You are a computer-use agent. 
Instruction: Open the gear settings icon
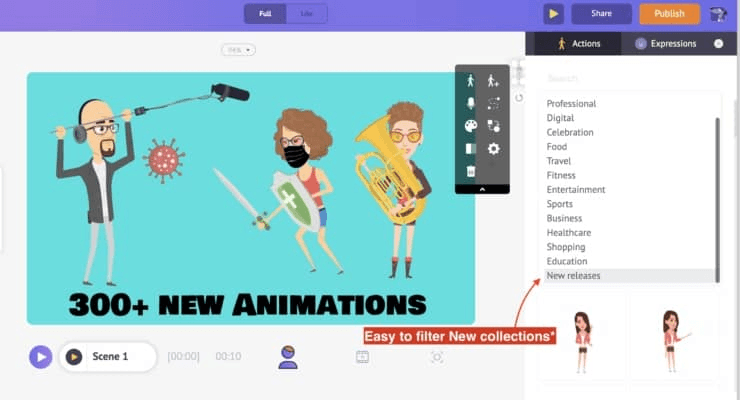(x=493, y=149)
